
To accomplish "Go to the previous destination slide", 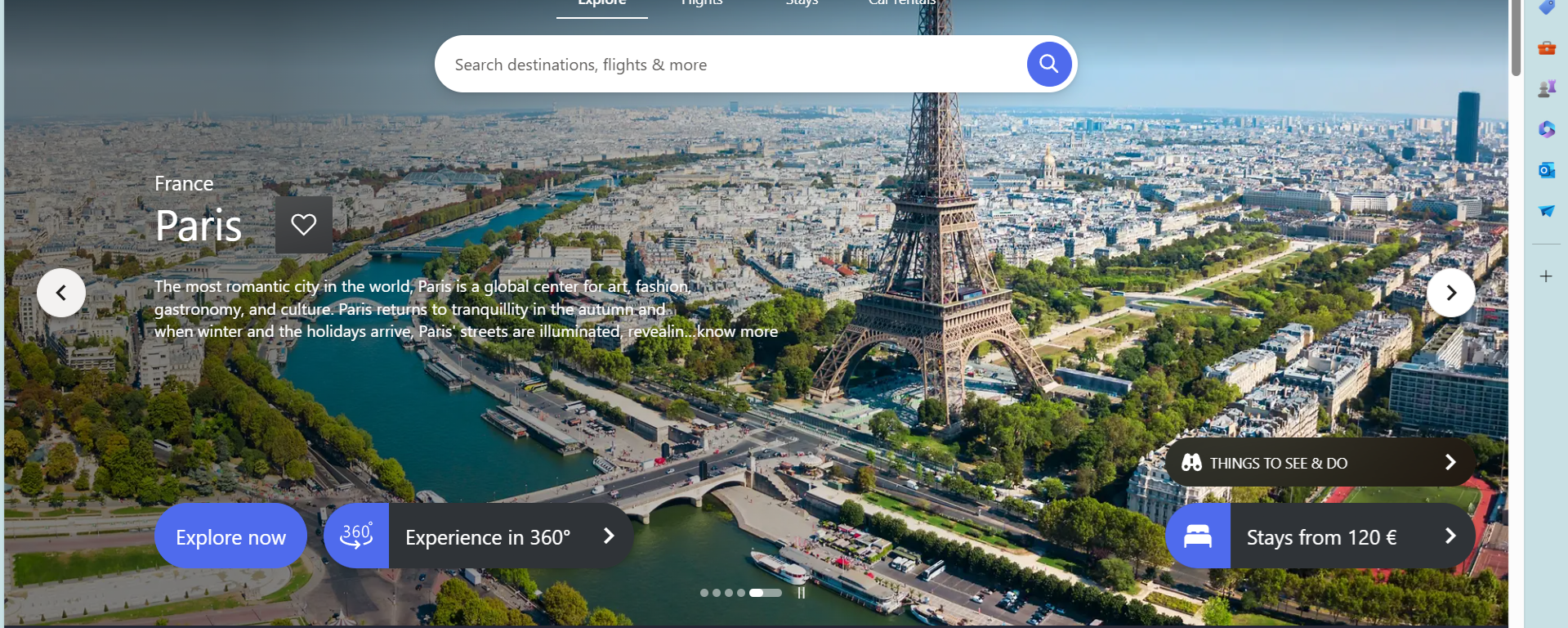I will [61, 293].
